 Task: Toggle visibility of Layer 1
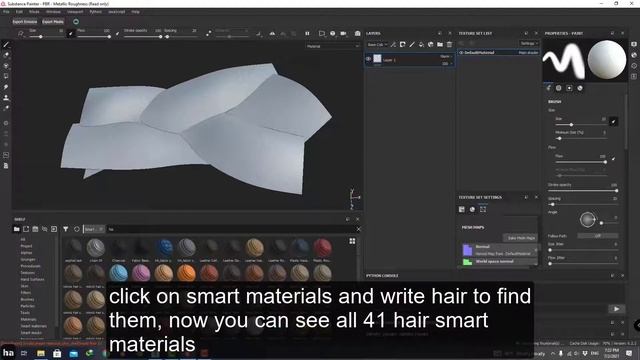[x=369, y=59]
